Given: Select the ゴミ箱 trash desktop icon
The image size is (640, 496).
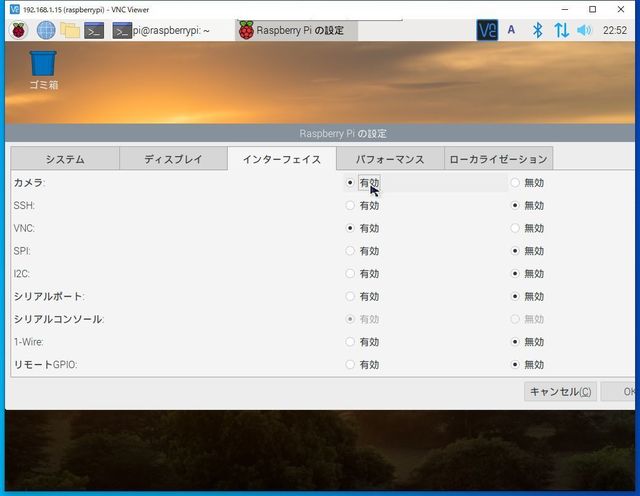Looking at the screenshot, I should coord(43,70).
